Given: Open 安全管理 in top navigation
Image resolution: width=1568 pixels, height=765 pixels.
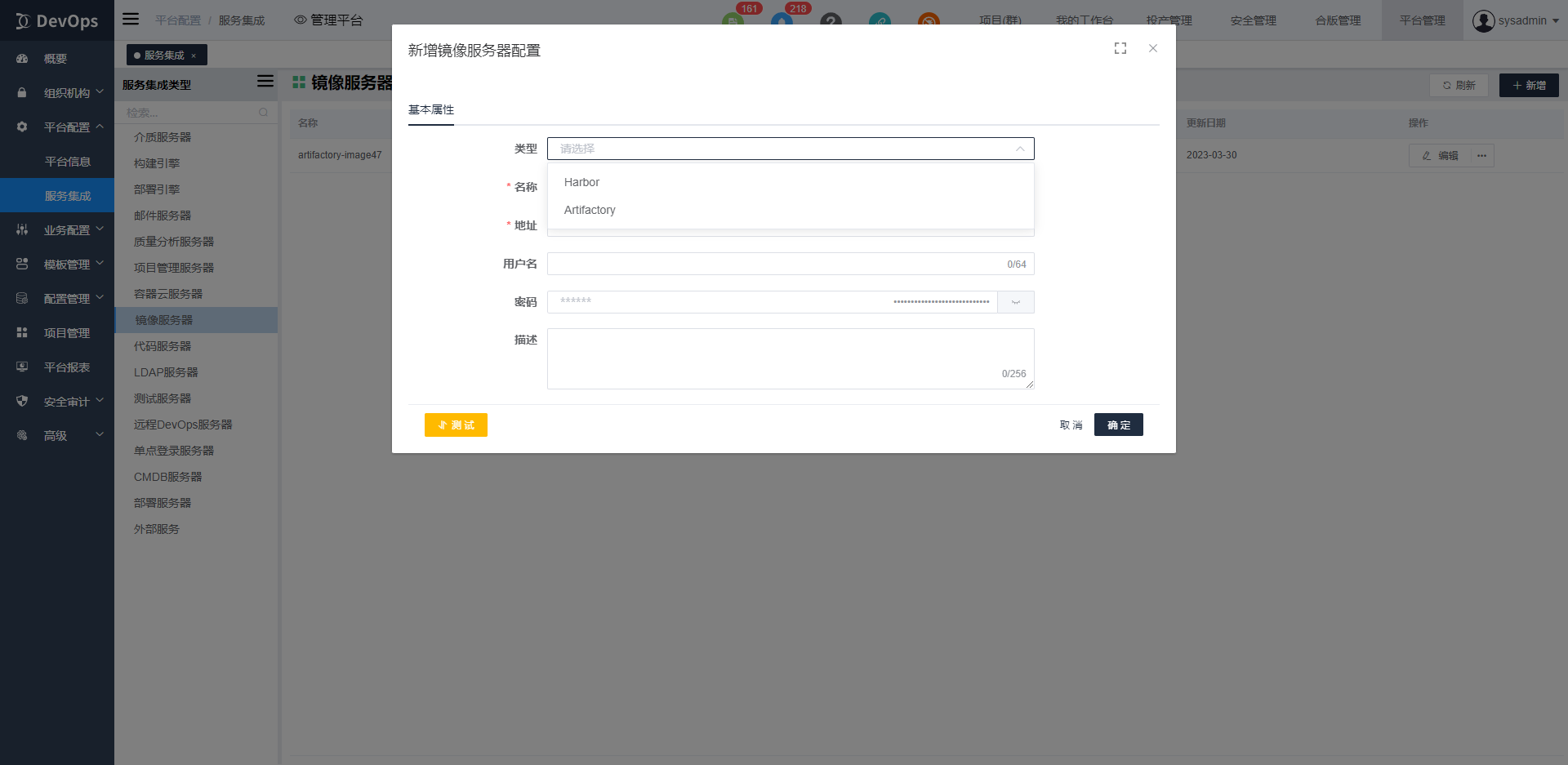Looking at the screenshot, I should click(1254, 20).
